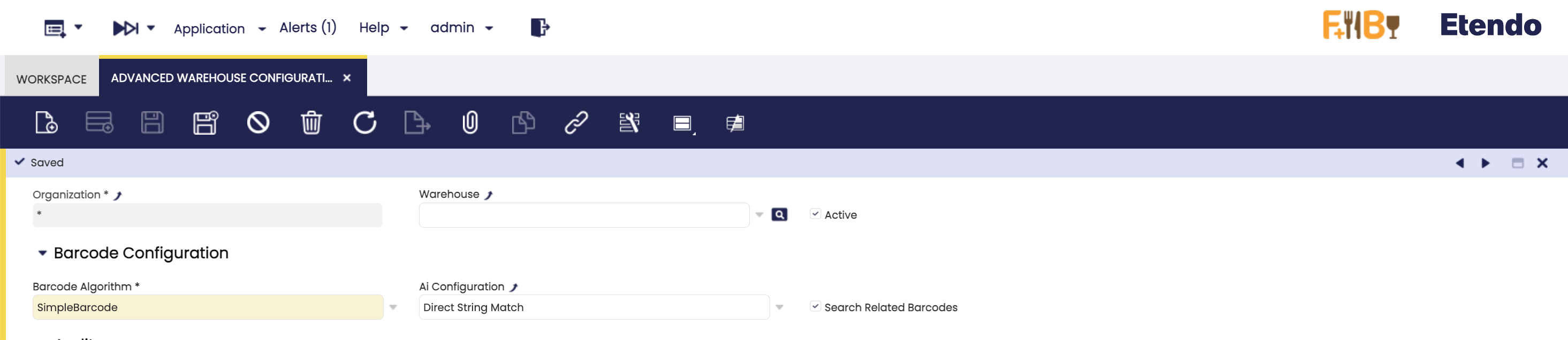Expand the Warehouse selector dropdown arrow
This screenshot has height=340, width=1568.
[x=759, y=215]
